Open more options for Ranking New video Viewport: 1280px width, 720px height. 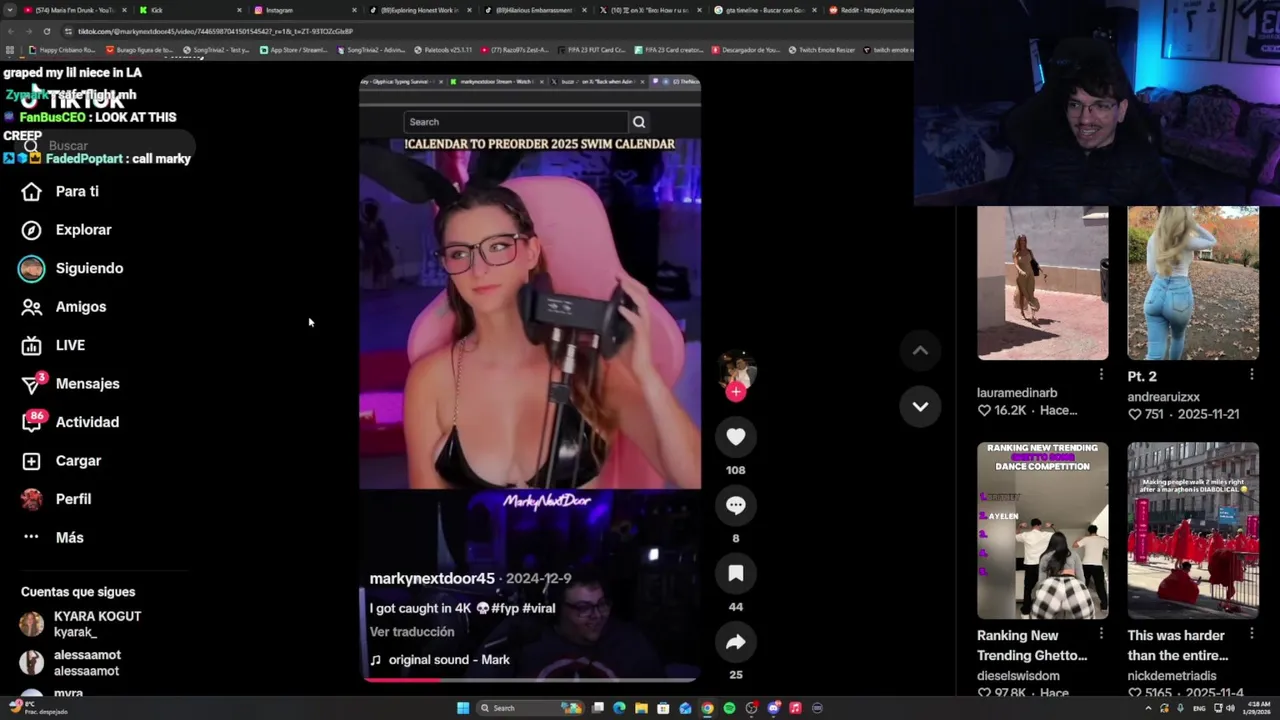point(1101,634)
